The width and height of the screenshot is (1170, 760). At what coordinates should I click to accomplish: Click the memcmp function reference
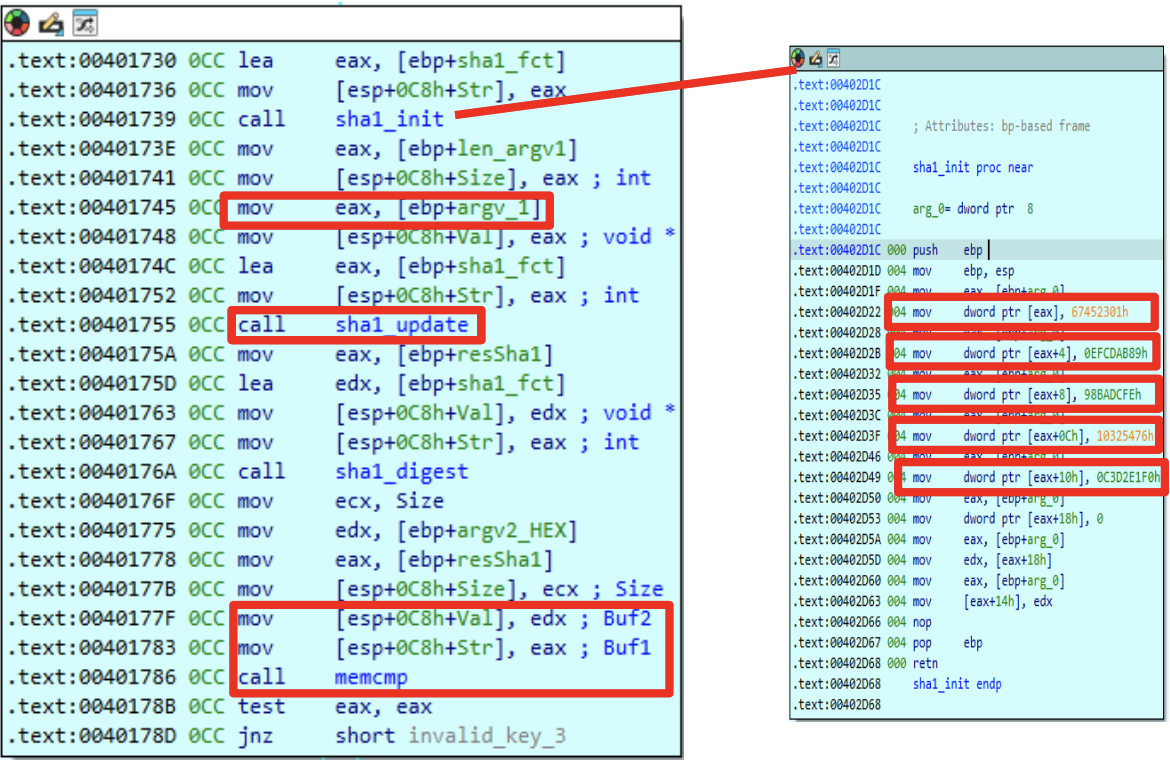(x=370, y=677)
